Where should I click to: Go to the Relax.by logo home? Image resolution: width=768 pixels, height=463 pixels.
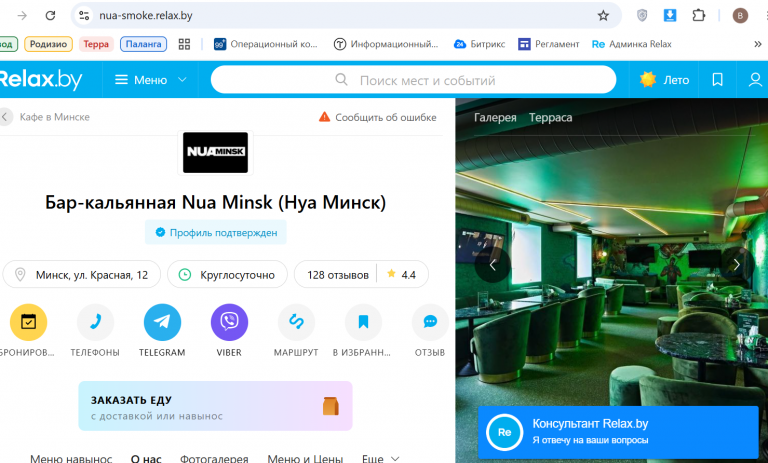(x=41, y=79)
